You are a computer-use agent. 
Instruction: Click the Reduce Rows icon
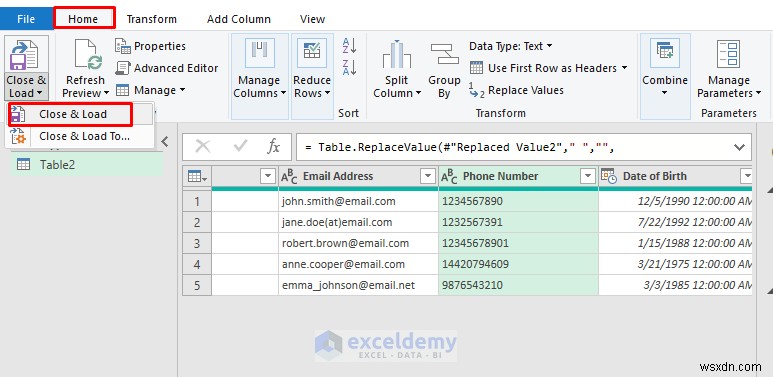click(312, 53)
